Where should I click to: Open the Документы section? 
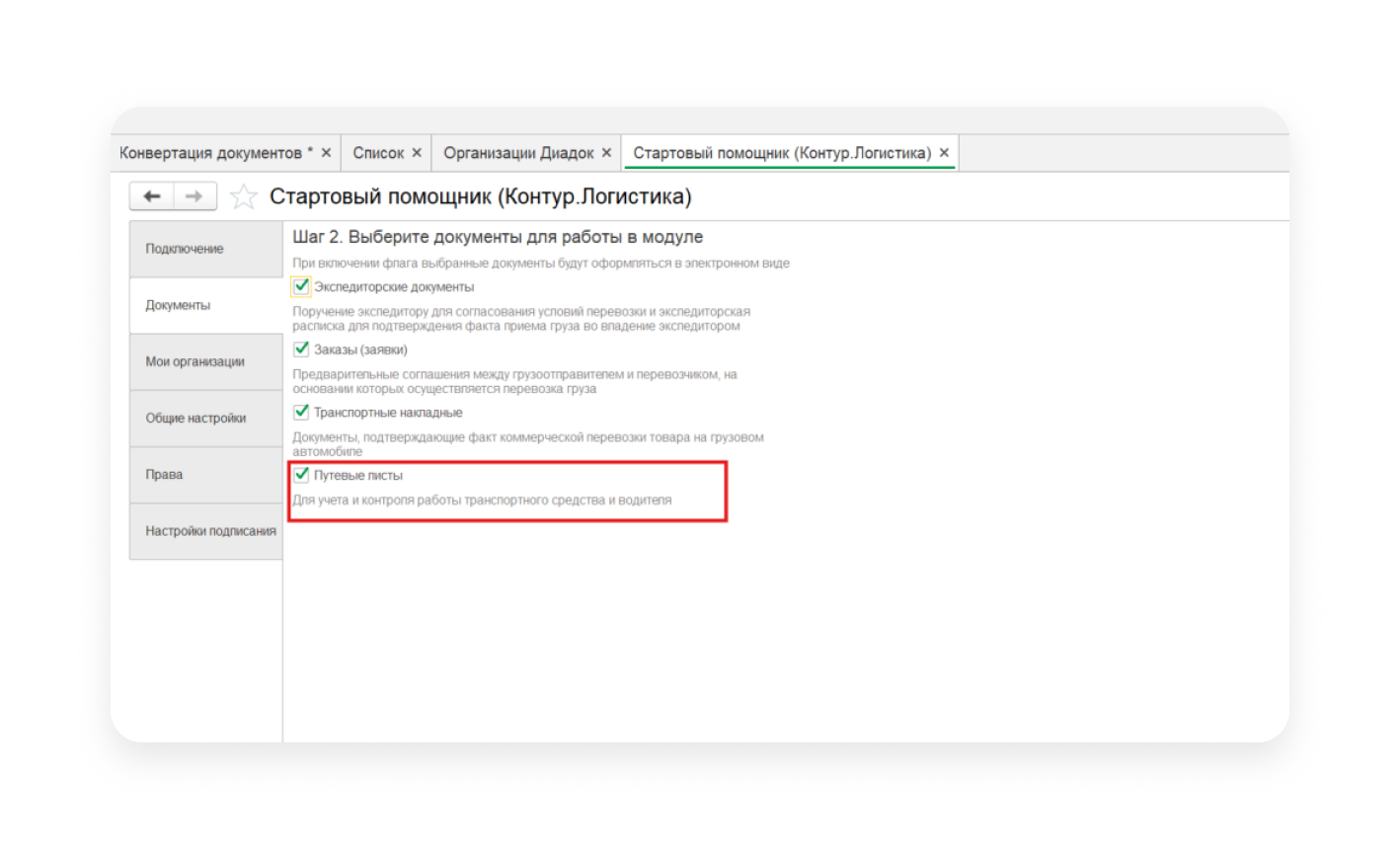click(x=205, y=305)
